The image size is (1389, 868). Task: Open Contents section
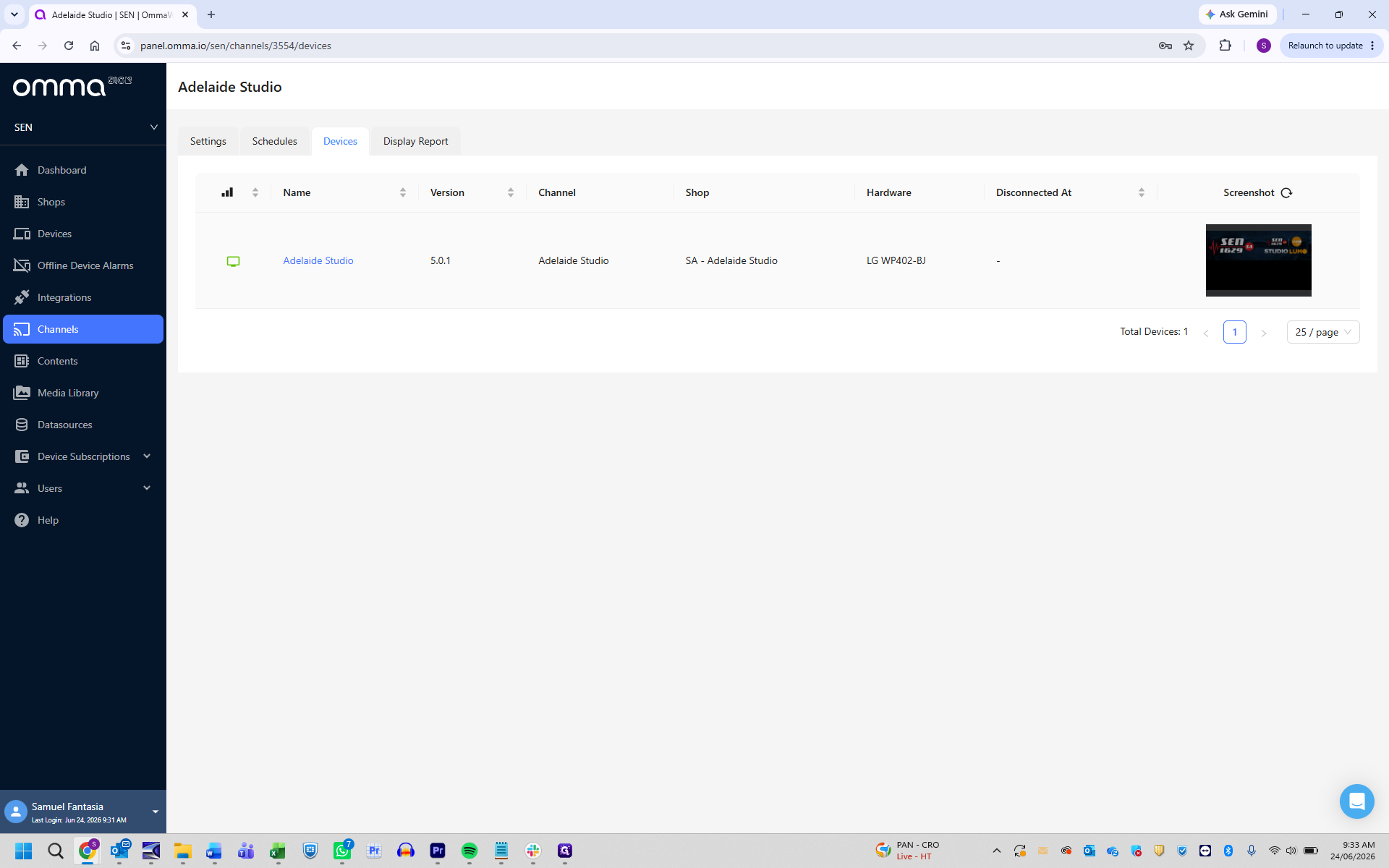click(x=83, y=361)
